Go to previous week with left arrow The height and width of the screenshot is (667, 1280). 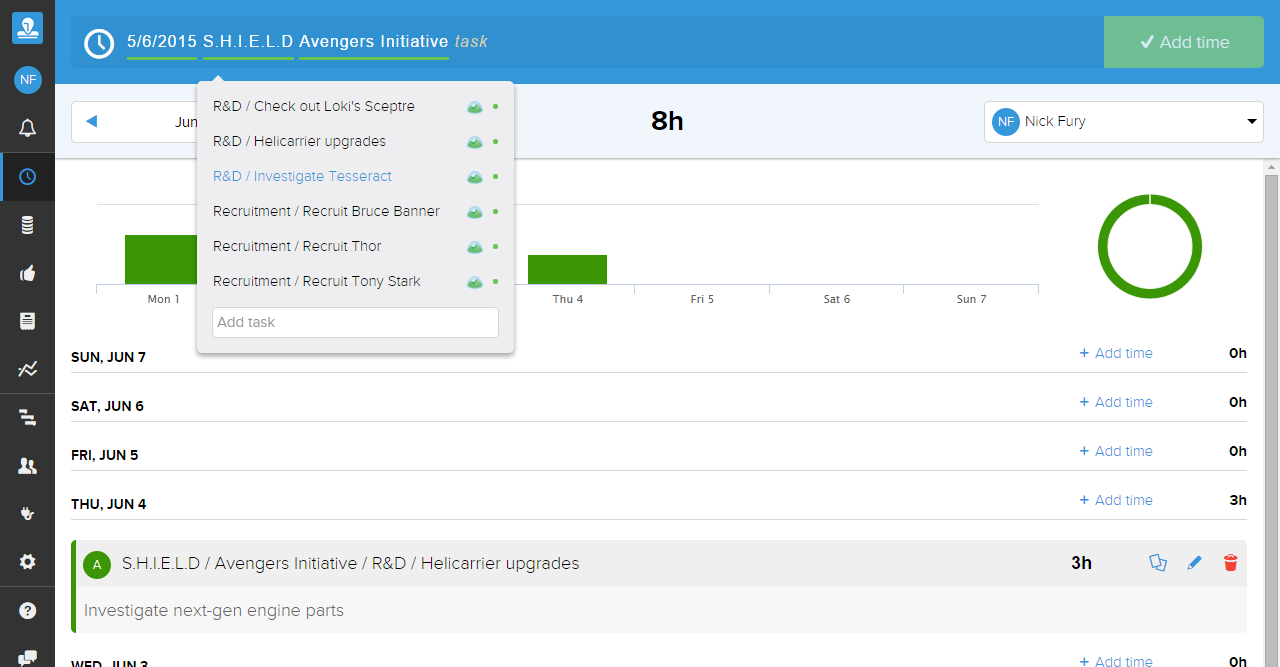(91, 121)
